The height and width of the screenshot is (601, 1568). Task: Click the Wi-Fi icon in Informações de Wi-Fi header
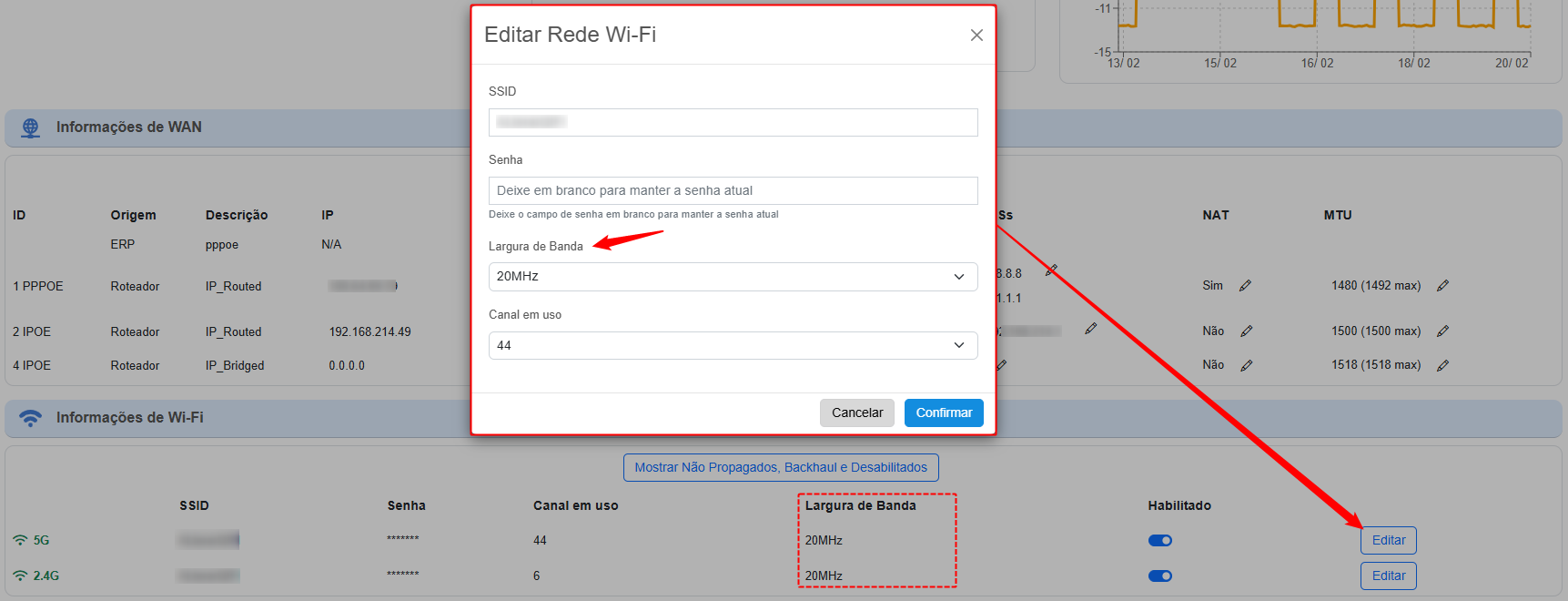31,418
